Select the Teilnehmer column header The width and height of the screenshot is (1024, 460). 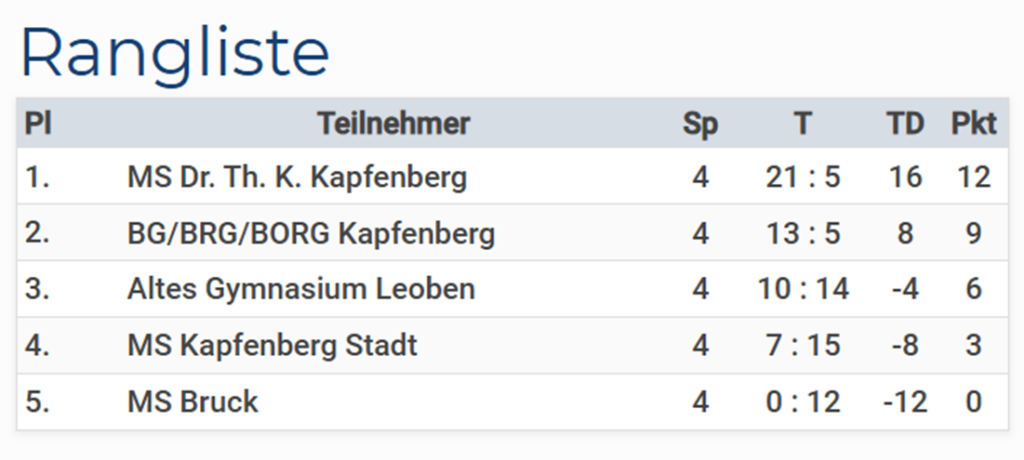(394, 124)
